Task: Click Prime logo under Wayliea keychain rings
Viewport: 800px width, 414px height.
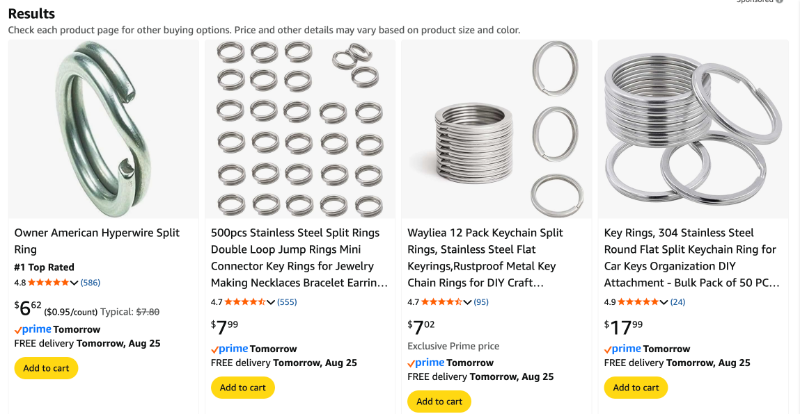Action: [426, 362]
